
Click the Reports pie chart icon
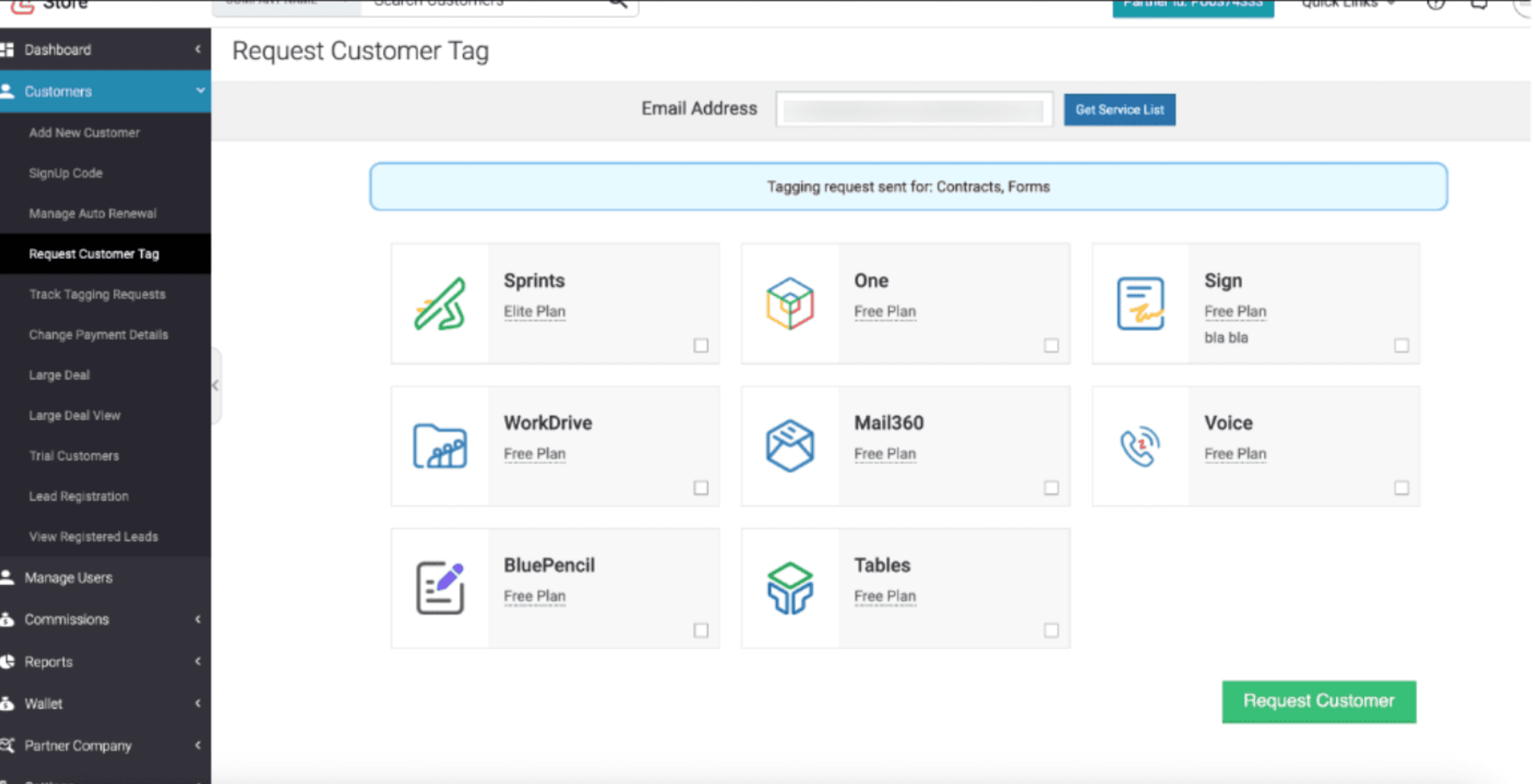pyautogui.click(x=7, y=662)
